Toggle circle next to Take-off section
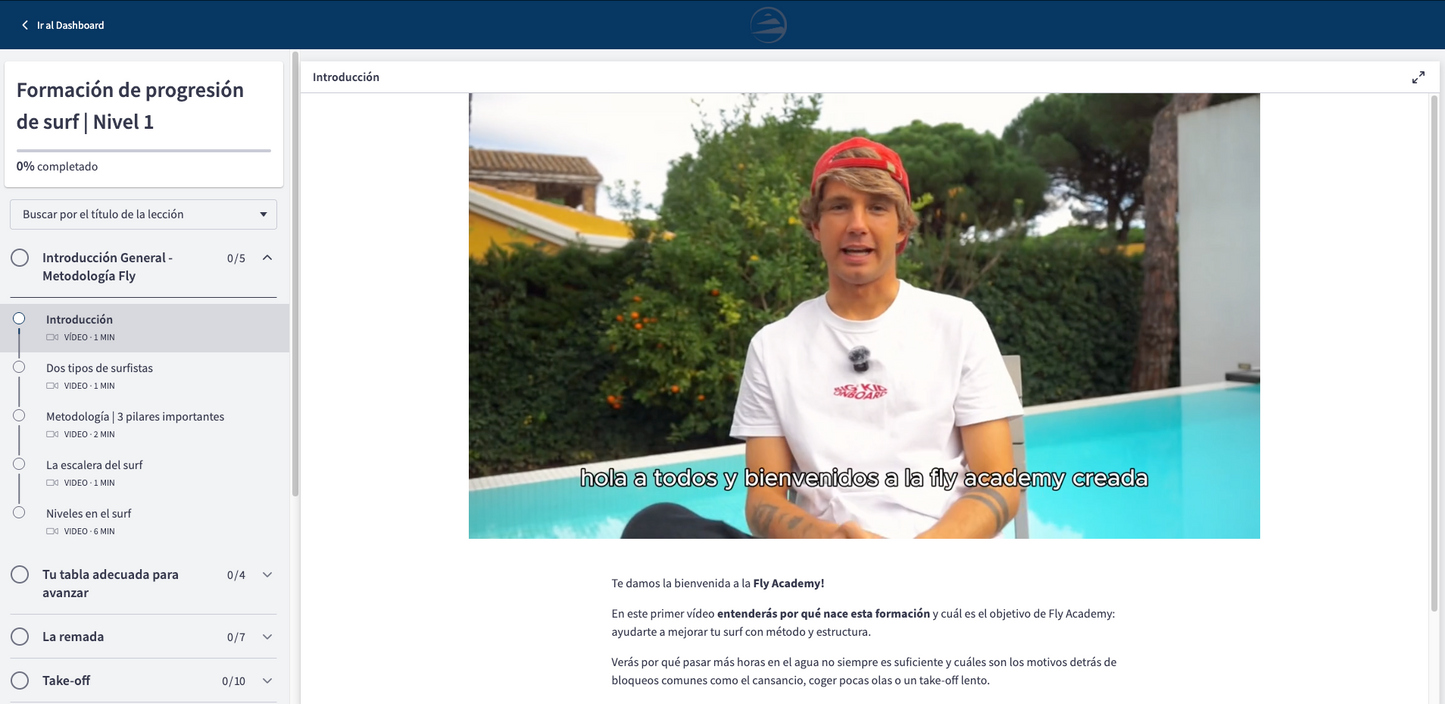The image size is (1445, 704). [20, 681]
